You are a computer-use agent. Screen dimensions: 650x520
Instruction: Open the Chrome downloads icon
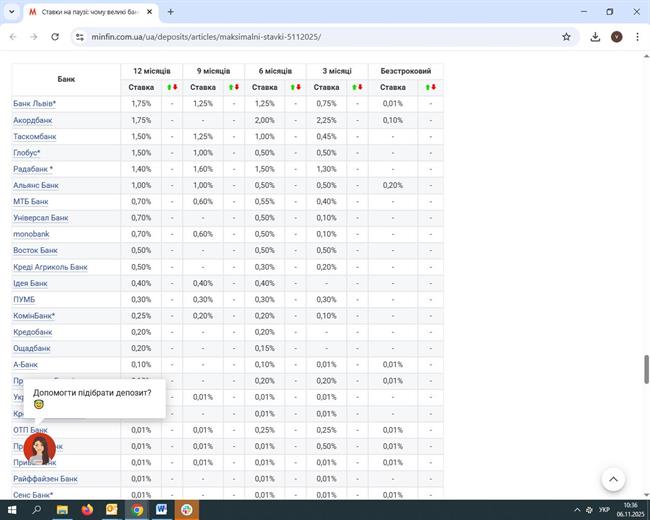(x=595, y=37)
